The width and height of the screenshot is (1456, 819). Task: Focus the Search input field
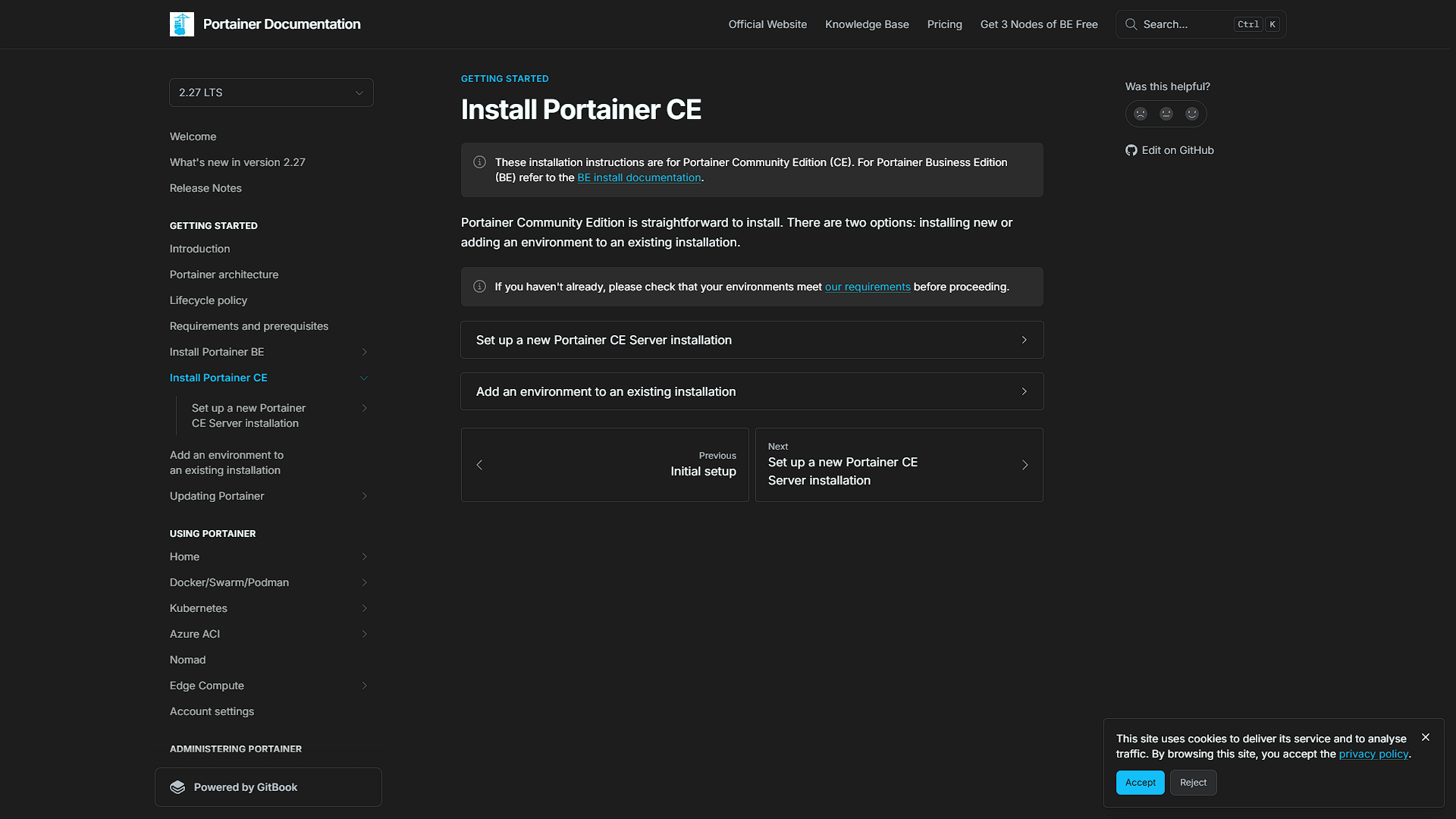(x=1200, y=24)
